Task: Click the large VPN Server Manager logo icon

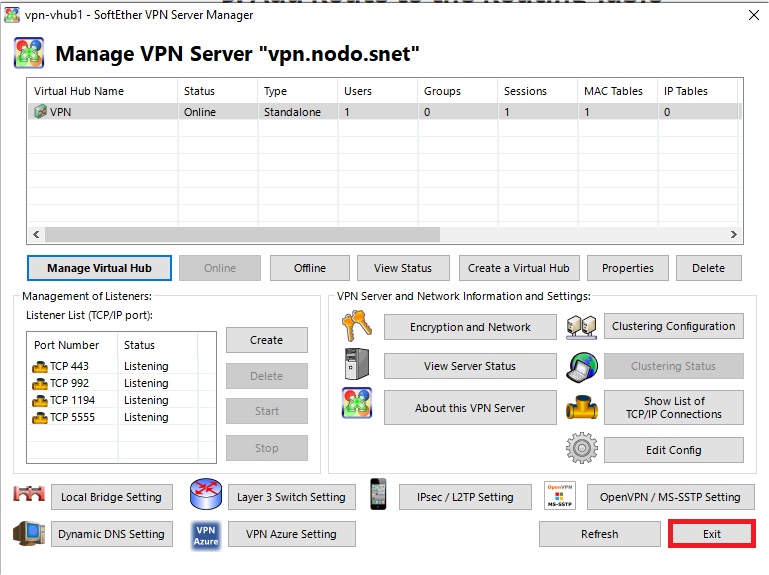Action: coord(29,52)
